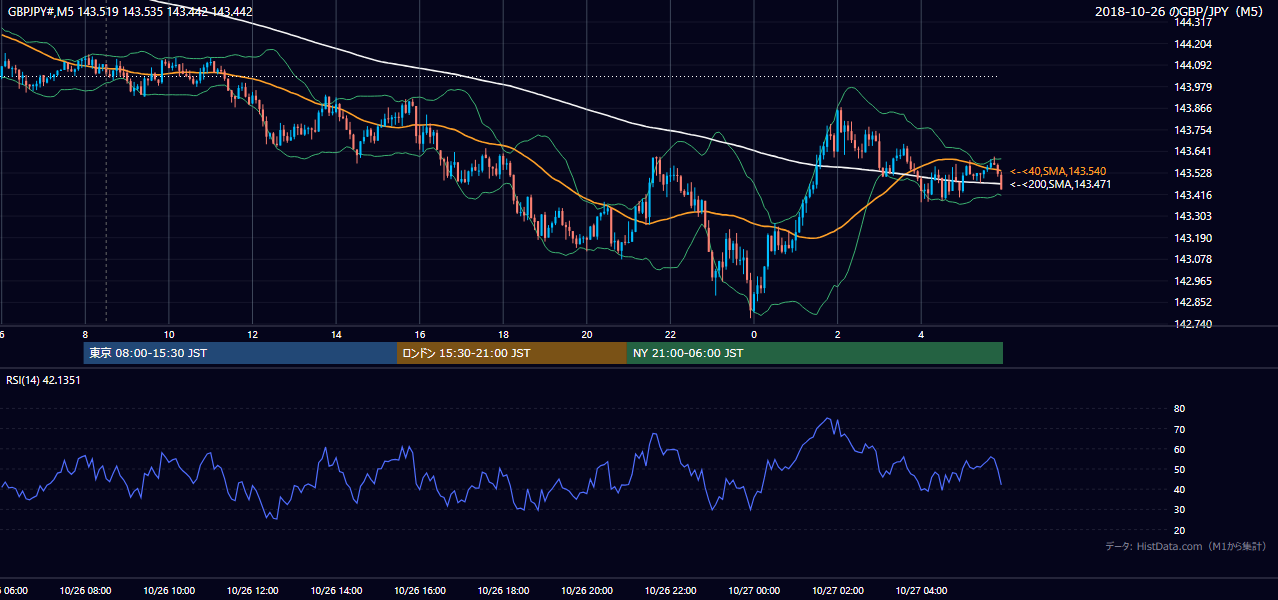Viewport: 1278px width, 600px height.
Task: Click the 10/27 04:00 time label
Action: 921,590
